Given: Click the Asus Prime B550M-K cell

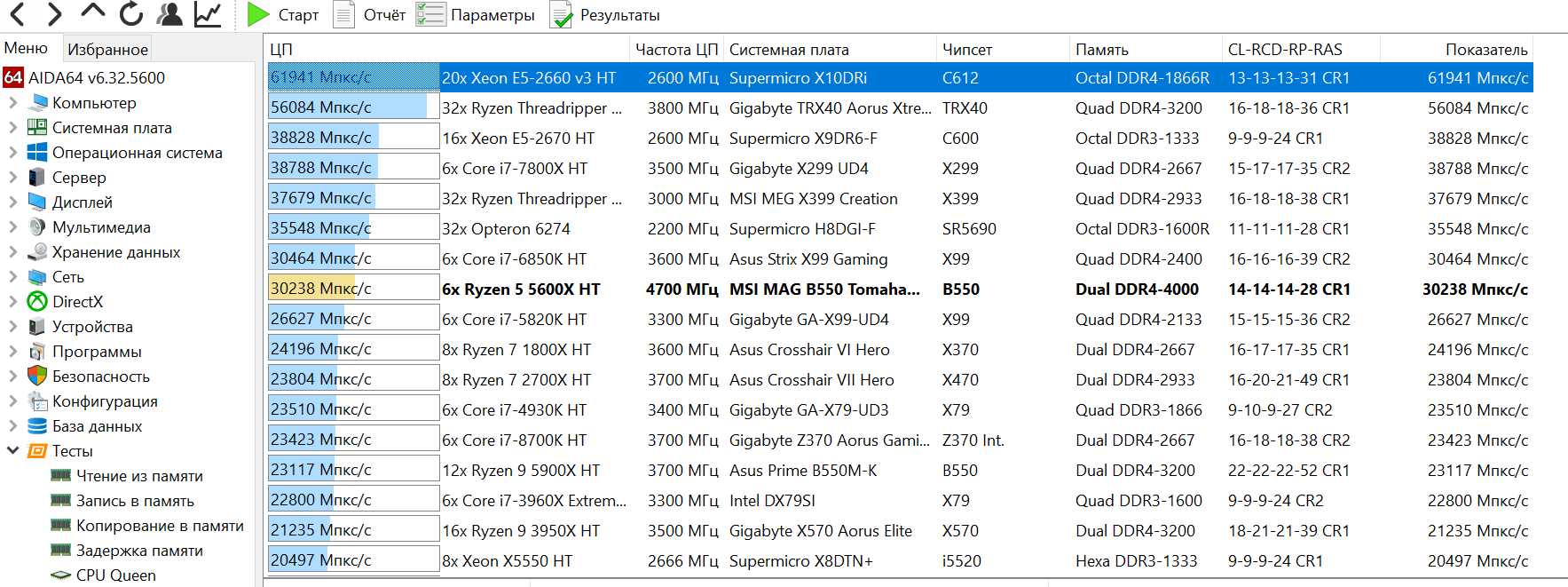Looking at the screenshot, I should tap(803, 471).
